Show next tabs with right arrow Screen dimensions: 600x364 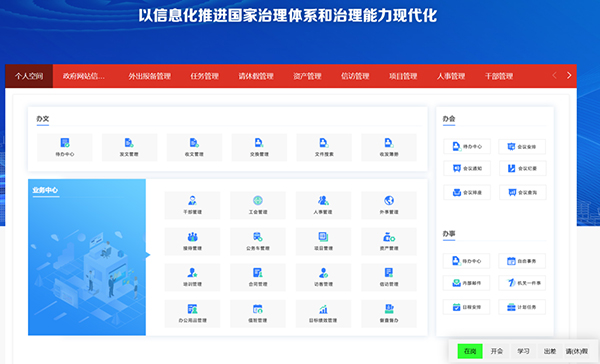[569, 75]
